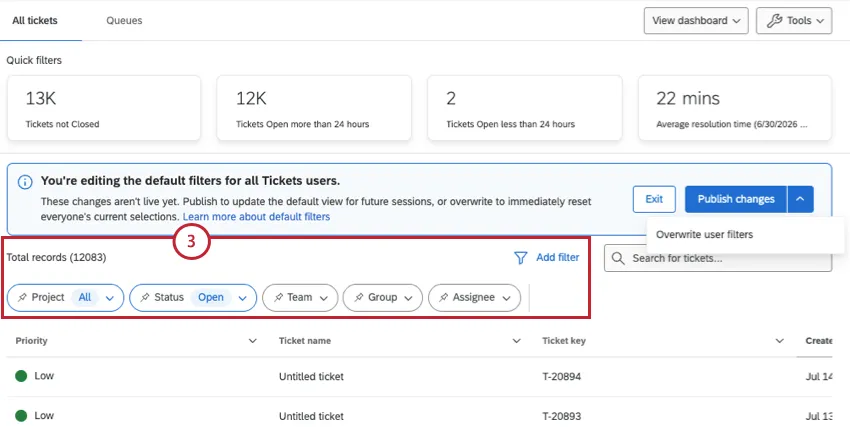Open the Group filter dropdown

pos(383,297)
